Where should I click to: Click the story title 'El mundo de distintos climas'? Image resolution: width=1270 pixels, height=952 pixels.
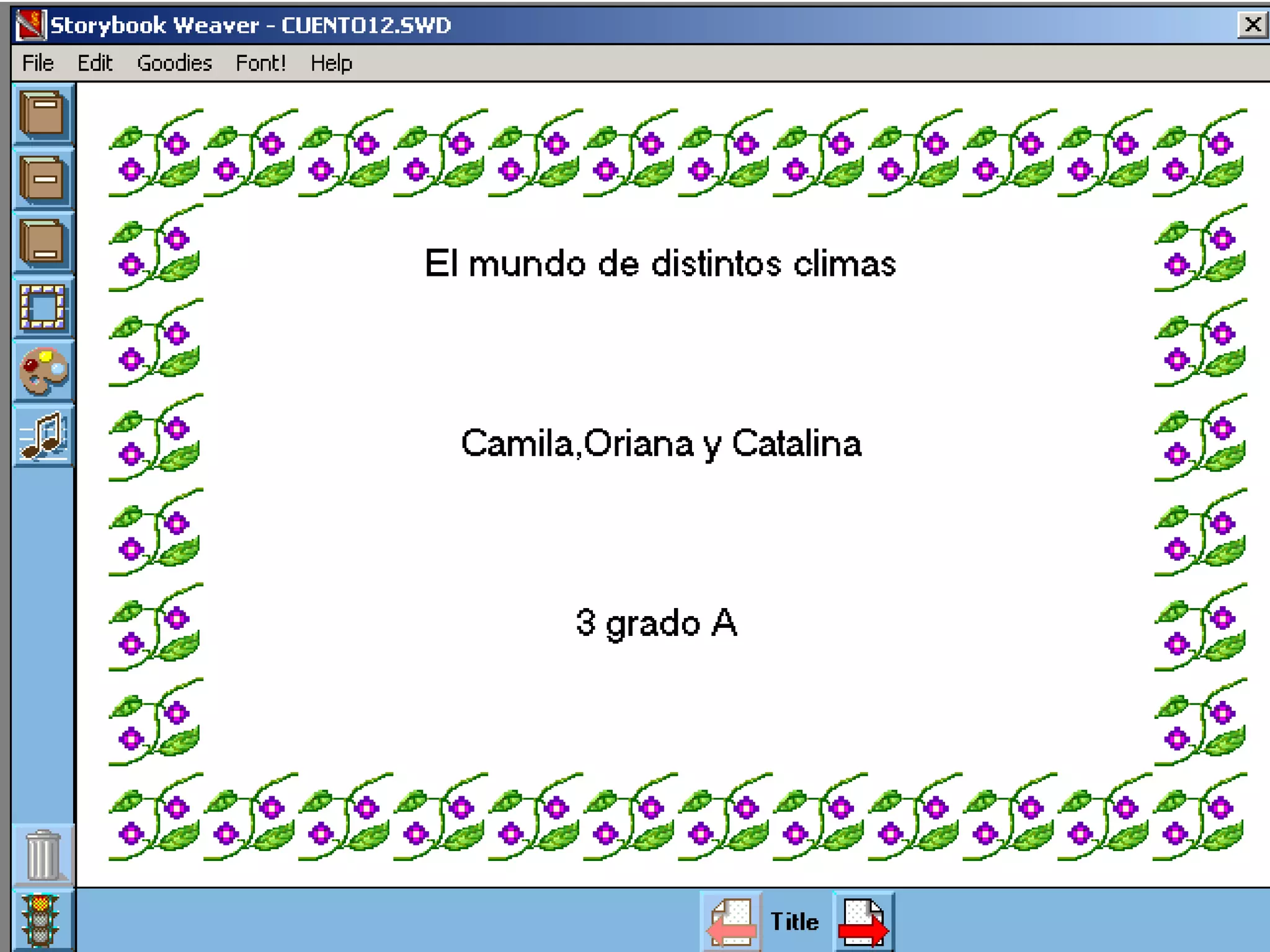coord(660,263)
